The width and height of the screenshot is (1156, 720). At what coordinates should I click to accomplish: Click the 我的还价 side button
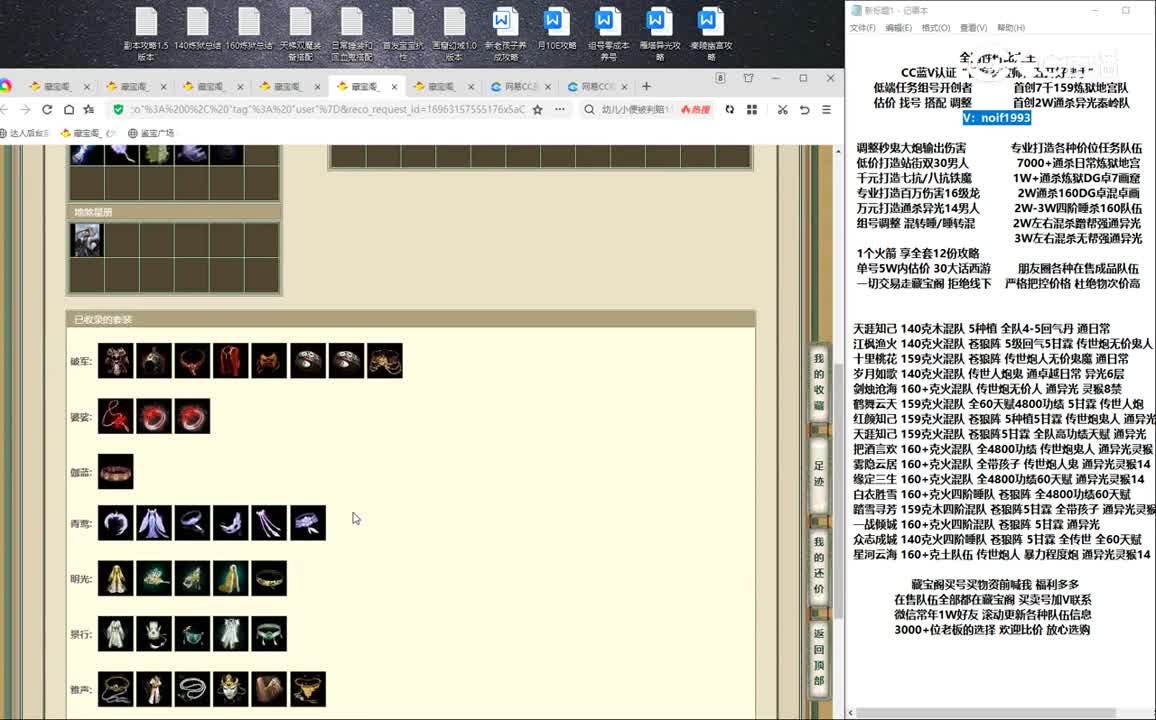(818, 565)
